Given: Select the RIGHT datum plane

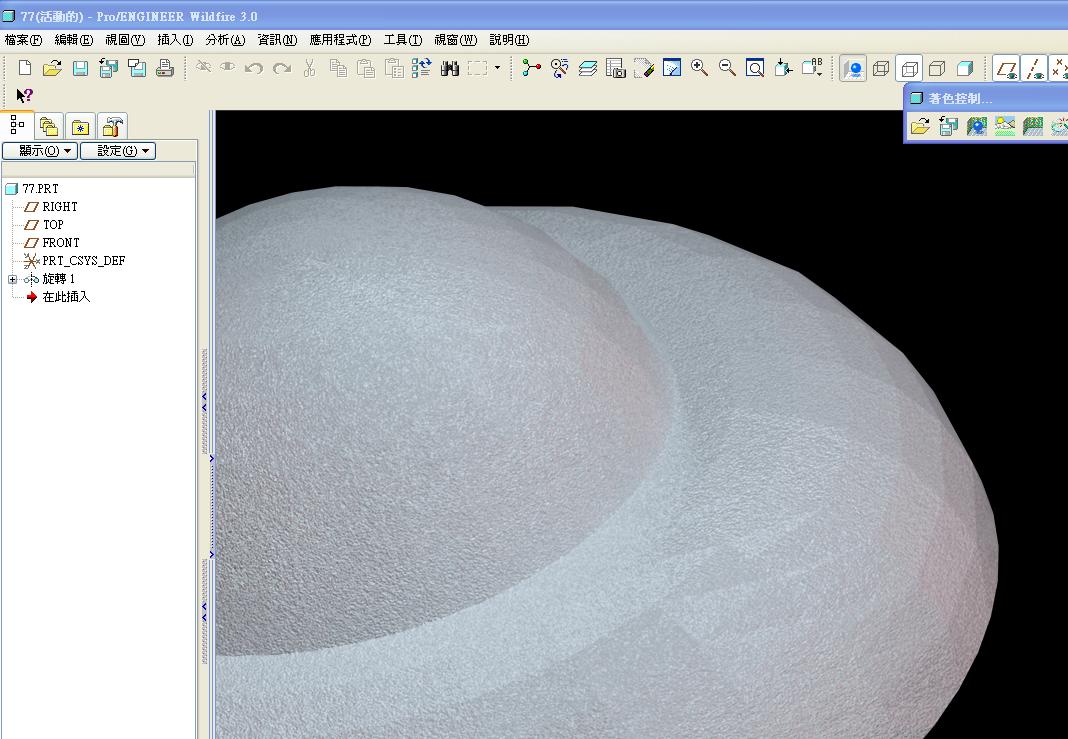Looking at the screenshot, I should 60,206.
